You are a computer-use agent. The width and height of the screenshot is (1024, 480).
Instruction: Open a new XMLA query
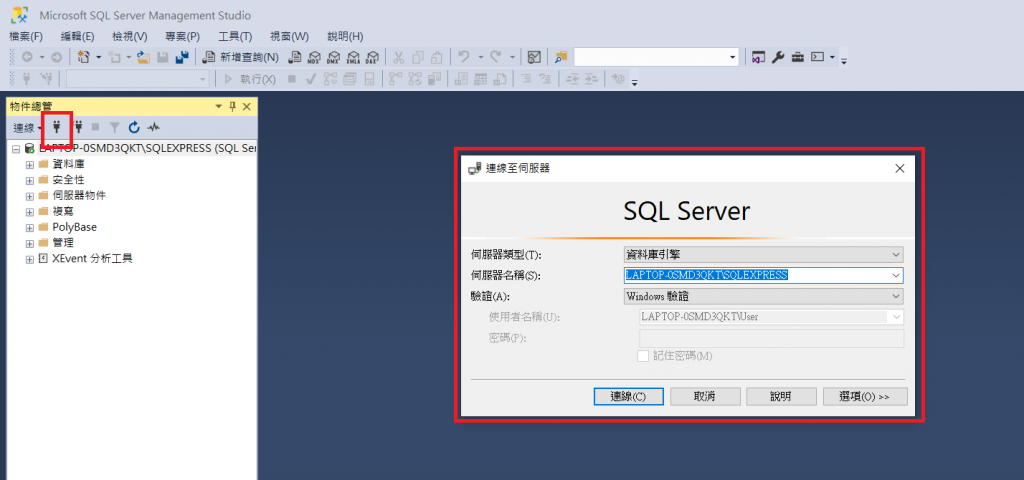click(353, 57)
